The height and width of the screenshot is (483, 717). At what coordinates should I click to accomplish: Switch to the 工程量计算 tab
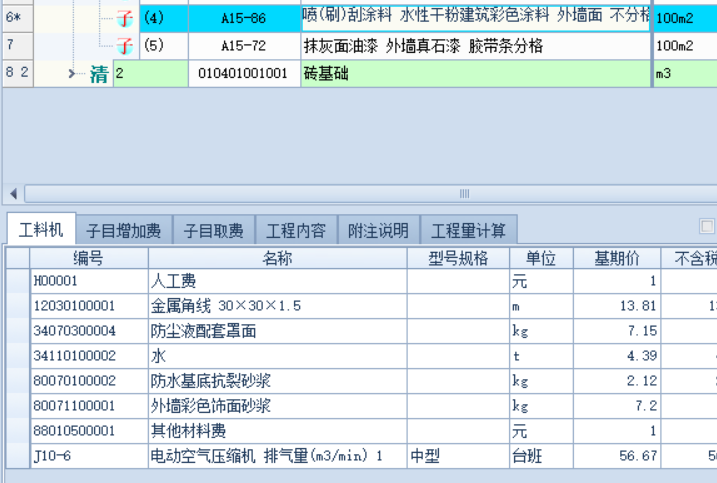(x=469, y=231)
